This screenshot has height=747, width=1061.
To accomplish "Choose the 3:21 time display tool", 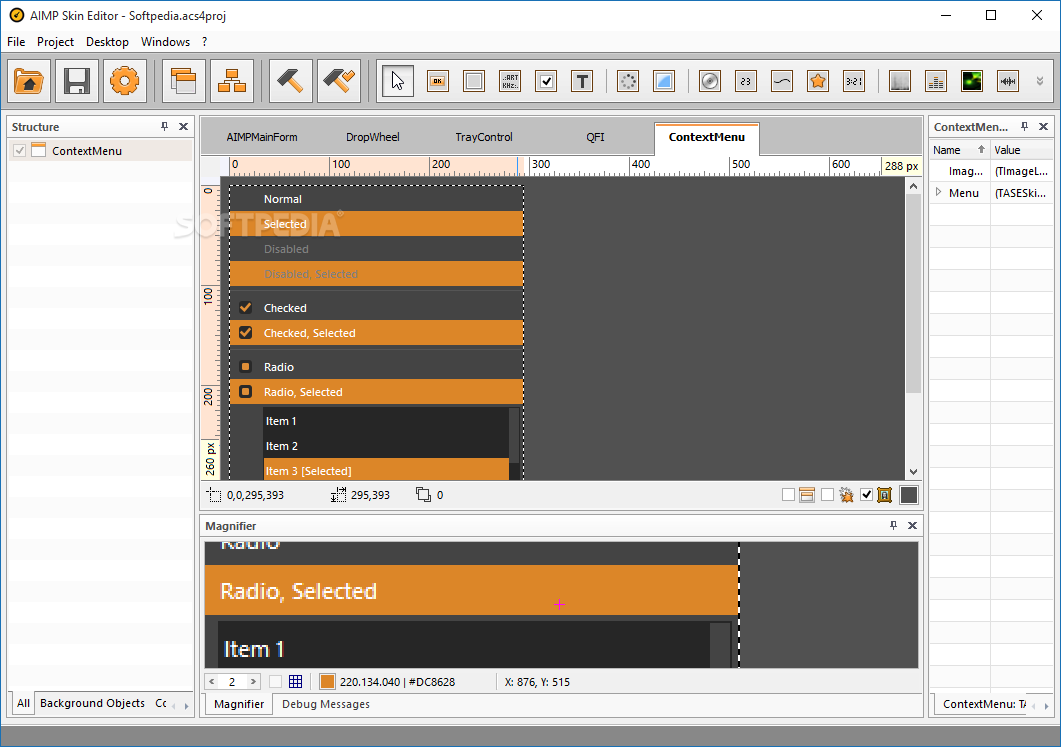I will (x=854, y=82).
